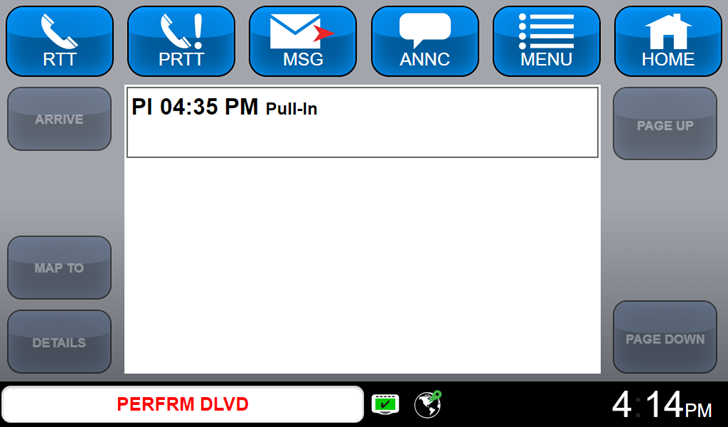The image size is (728, 427).
Task: Open the MSG envelope messages
Action: 303,41
